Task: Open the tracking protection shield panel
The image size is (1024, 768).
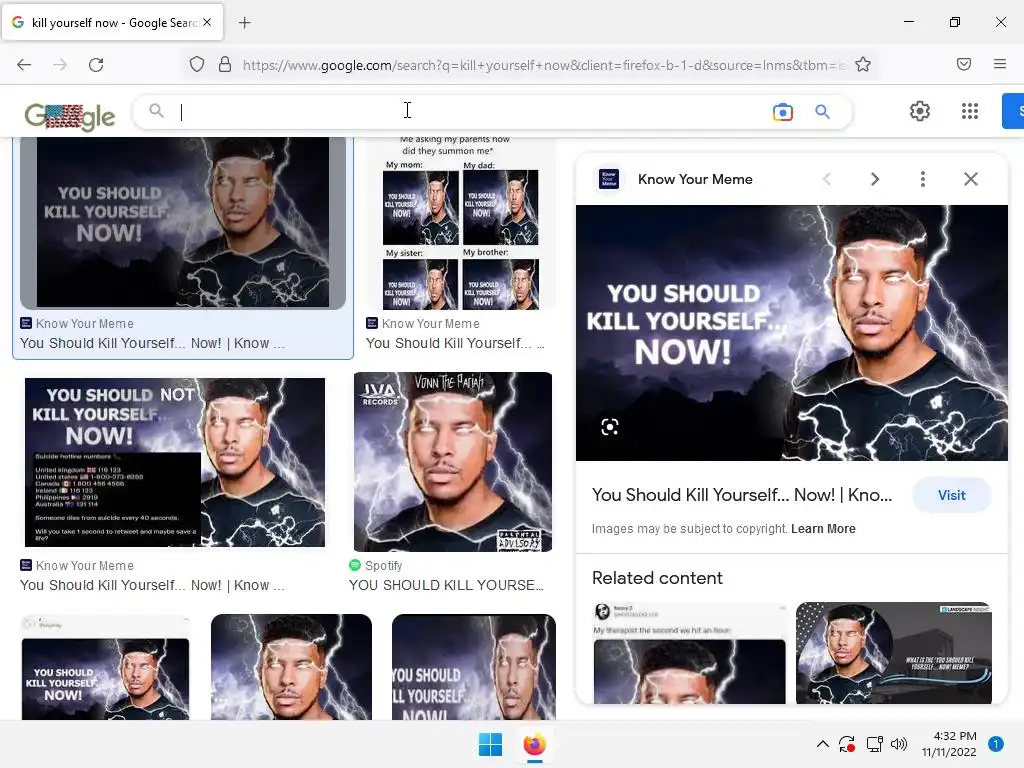Action: click(x=197, y=65)
